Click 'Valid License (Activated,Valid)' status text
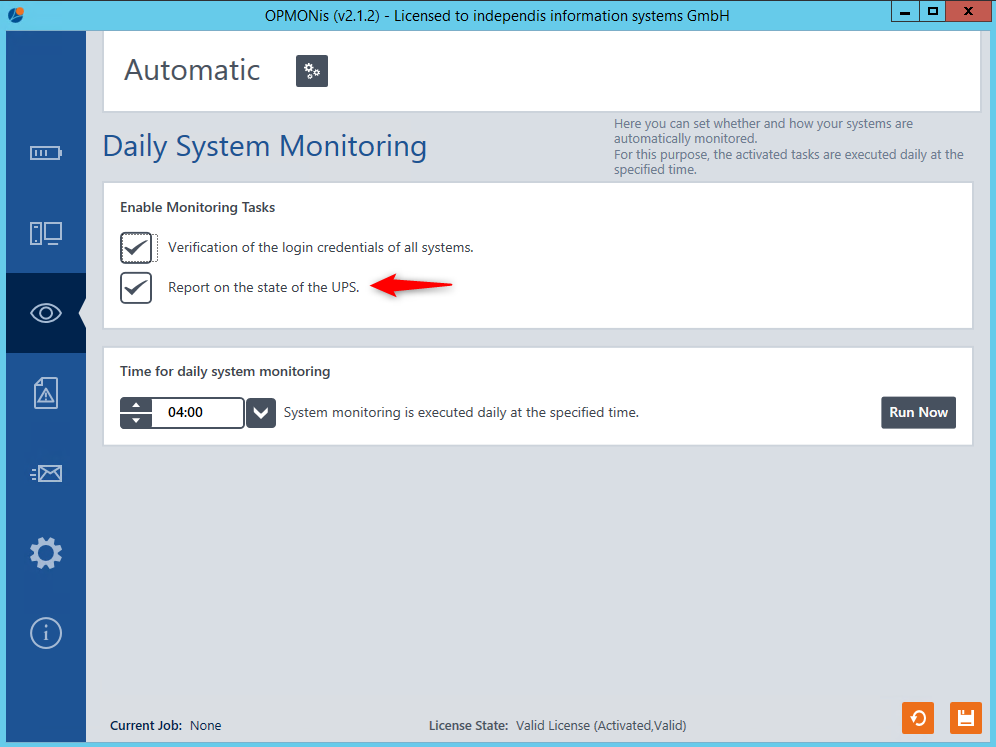The image size is (996, 747). coord(601,725)
